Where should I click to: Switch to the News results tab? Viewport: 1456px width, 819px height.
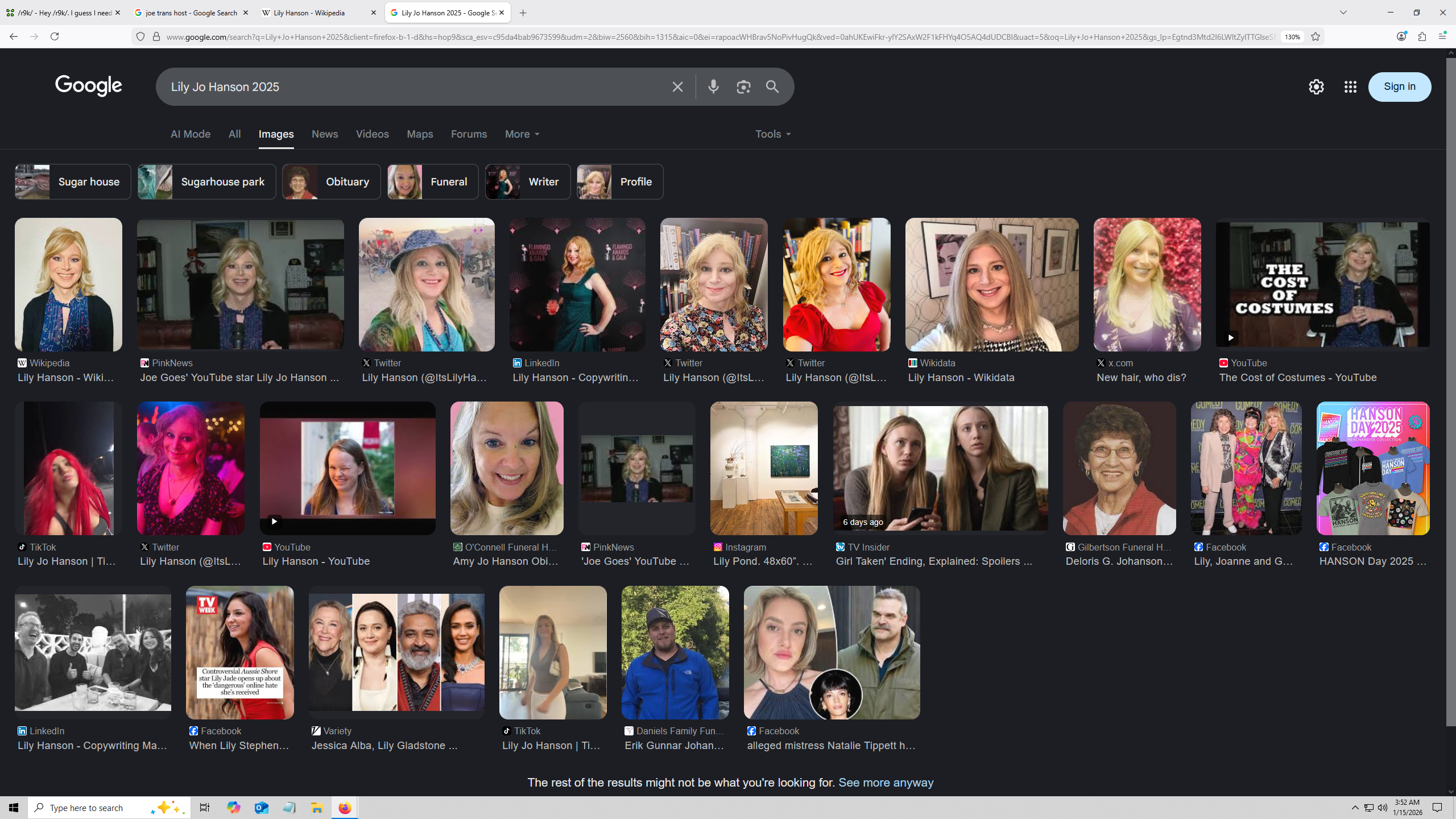point(324,134)
